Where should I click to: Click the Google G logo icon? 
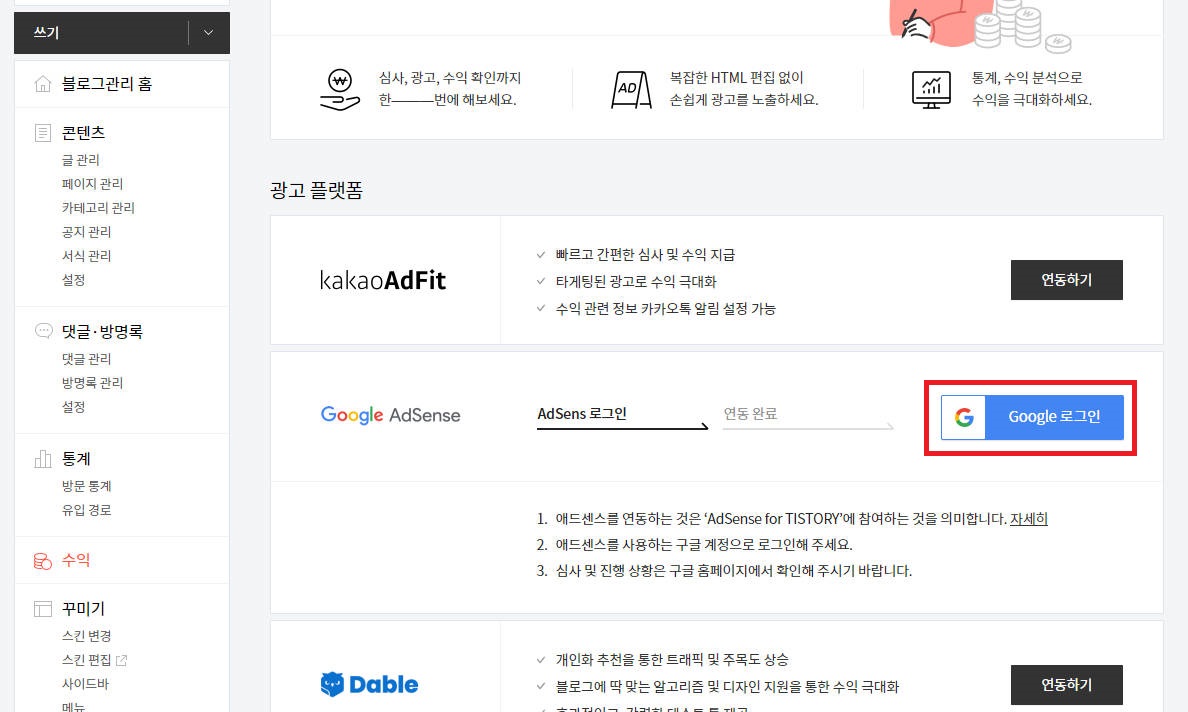click(964, 417)
